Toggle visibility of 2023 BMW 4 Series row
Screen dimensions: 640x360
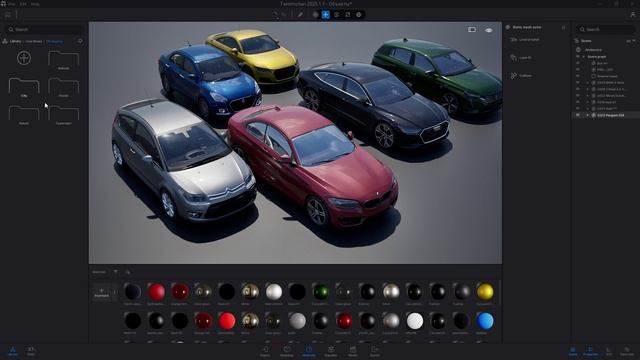[578, 83]
